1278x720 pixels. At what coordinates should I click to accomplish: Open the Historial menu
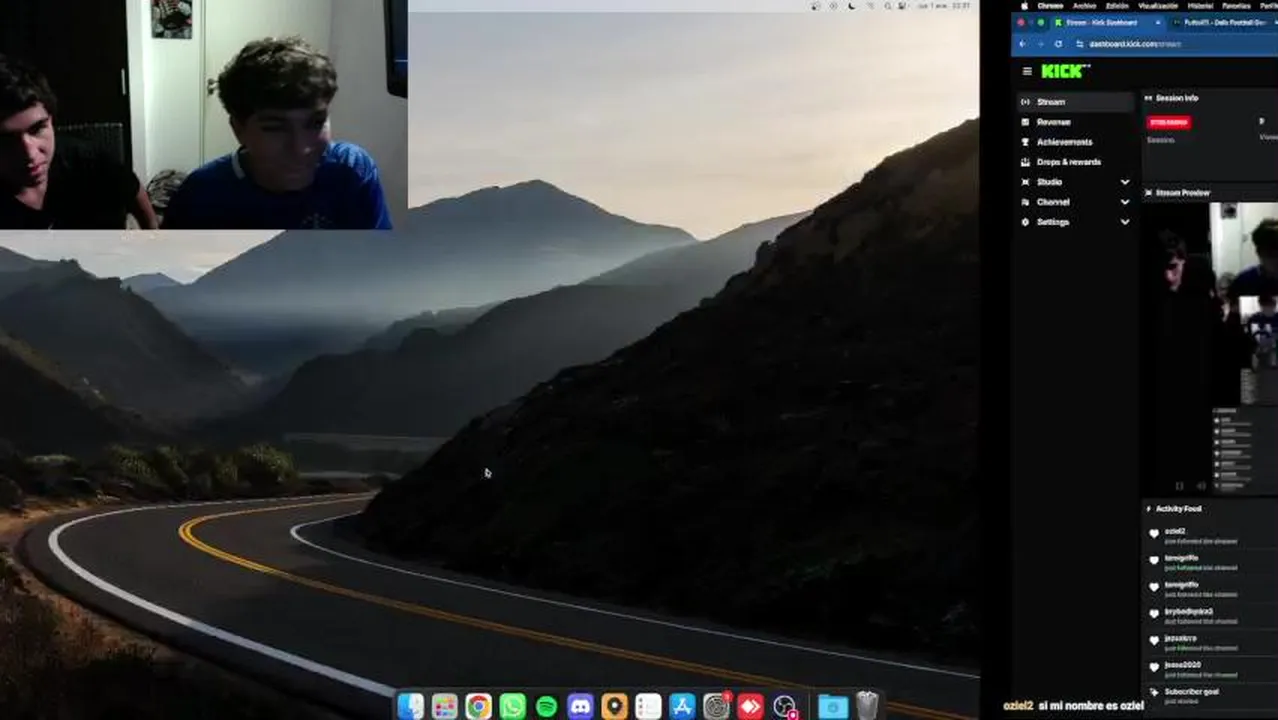pos(1200,5)
